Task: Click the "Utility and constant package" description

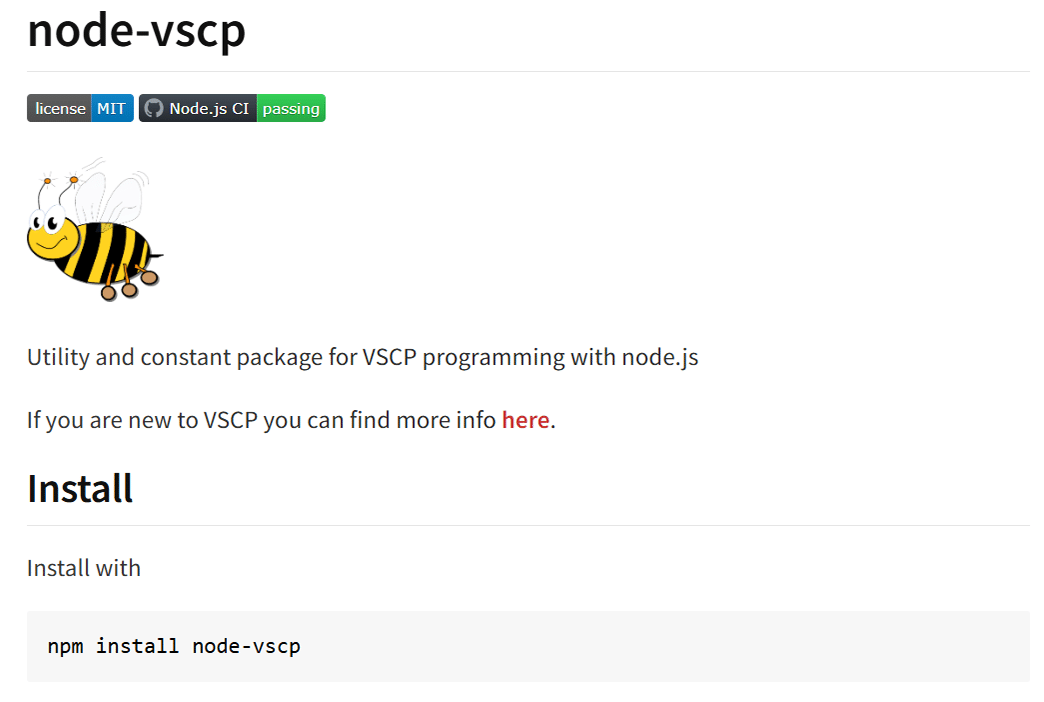Action: coord(362,357)
